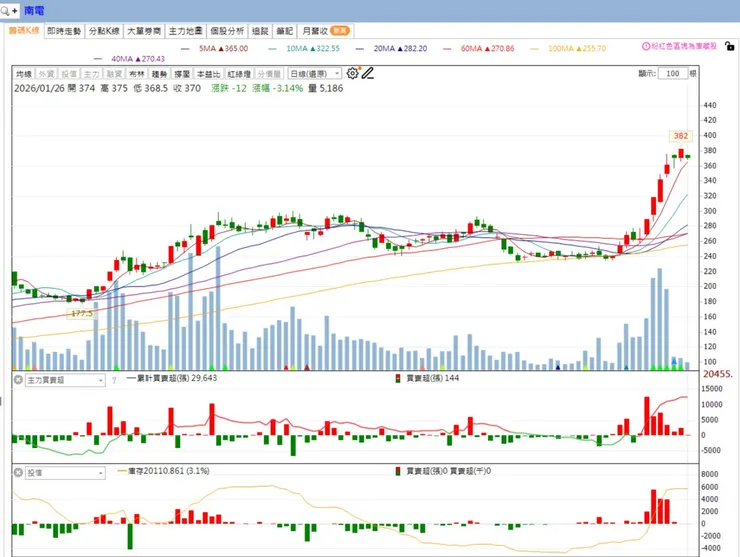Click 庫存20110.861 (3.1%) legend
The height and width of the screenshot is (557, 740).
(164, 471)
